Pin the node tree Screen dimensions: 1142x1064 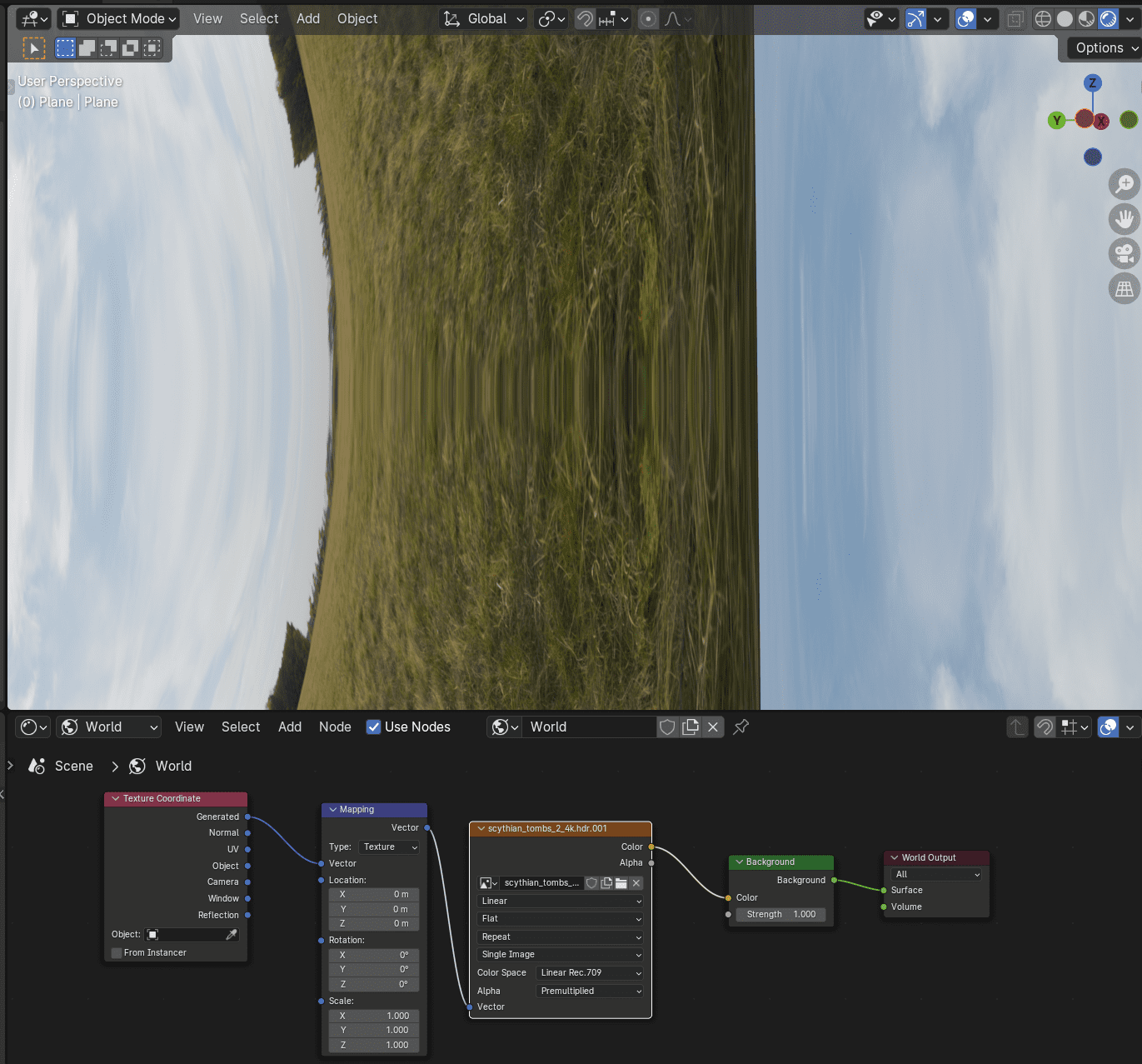click(741, 727)
